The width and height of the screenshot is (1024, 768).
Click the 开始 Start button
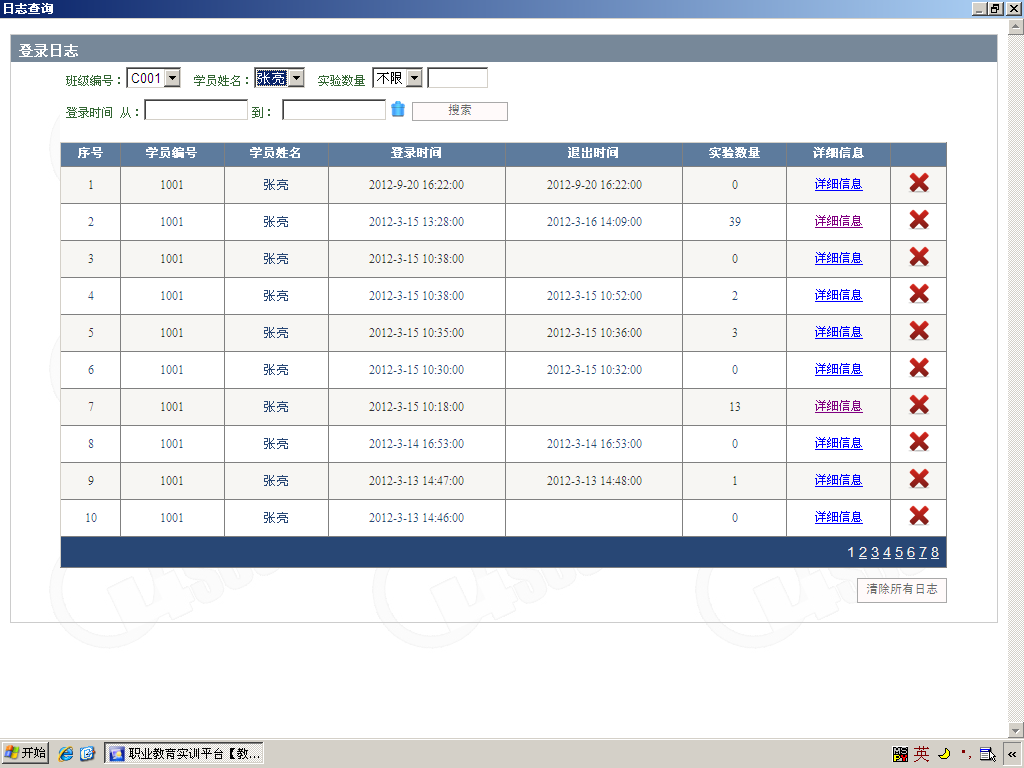25,753
